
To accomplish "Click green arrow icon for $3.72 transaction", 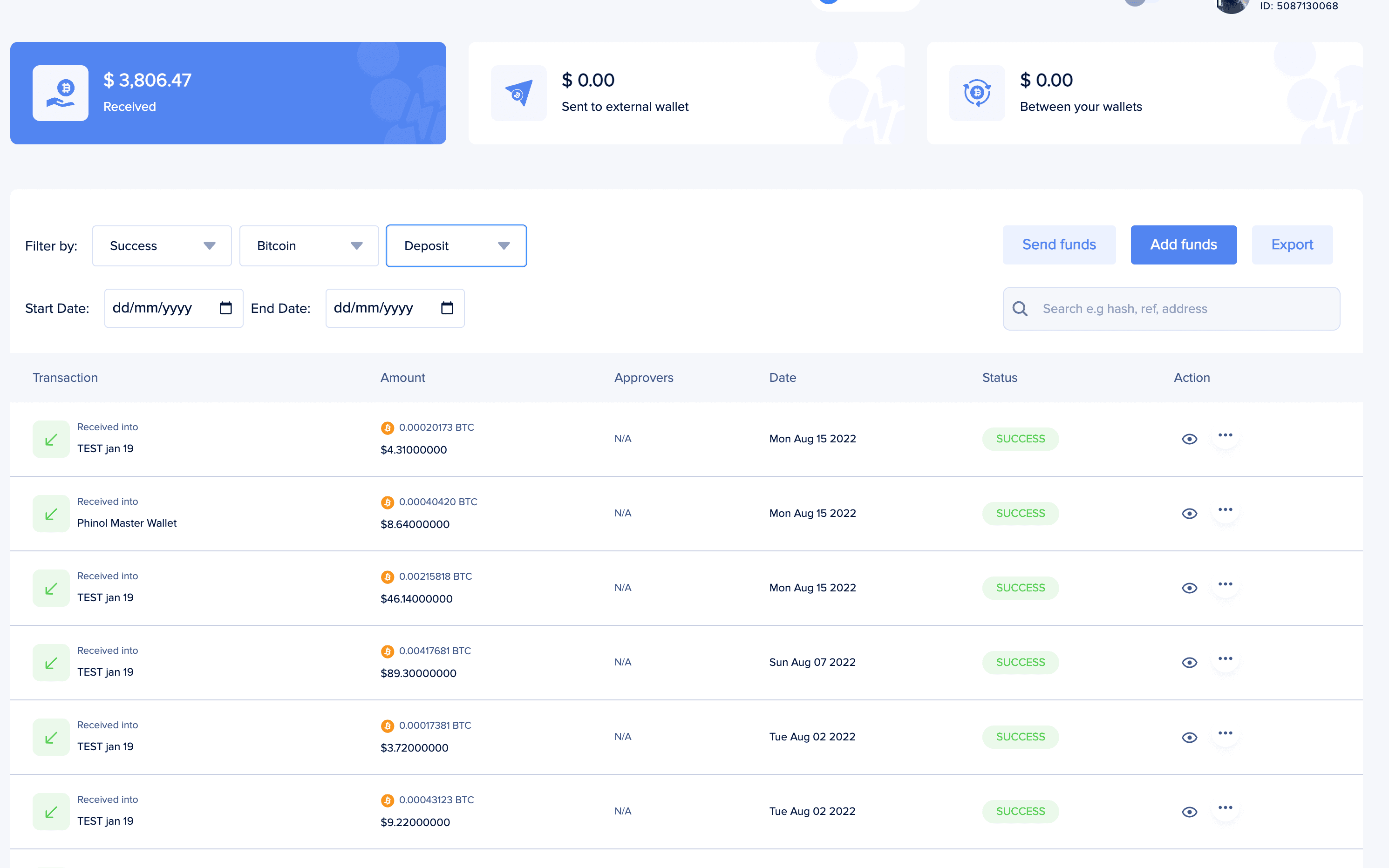I will pos(51,738).
